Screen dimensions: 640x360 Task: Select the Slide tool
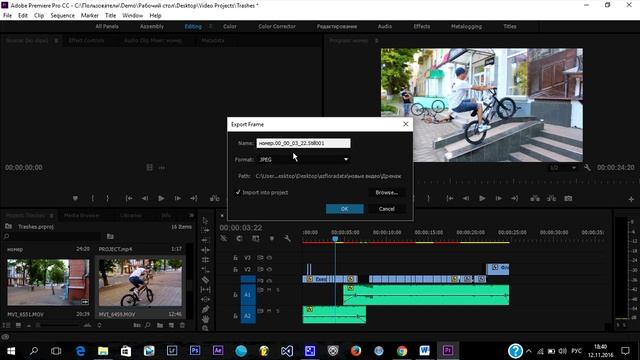coord(205,299)
